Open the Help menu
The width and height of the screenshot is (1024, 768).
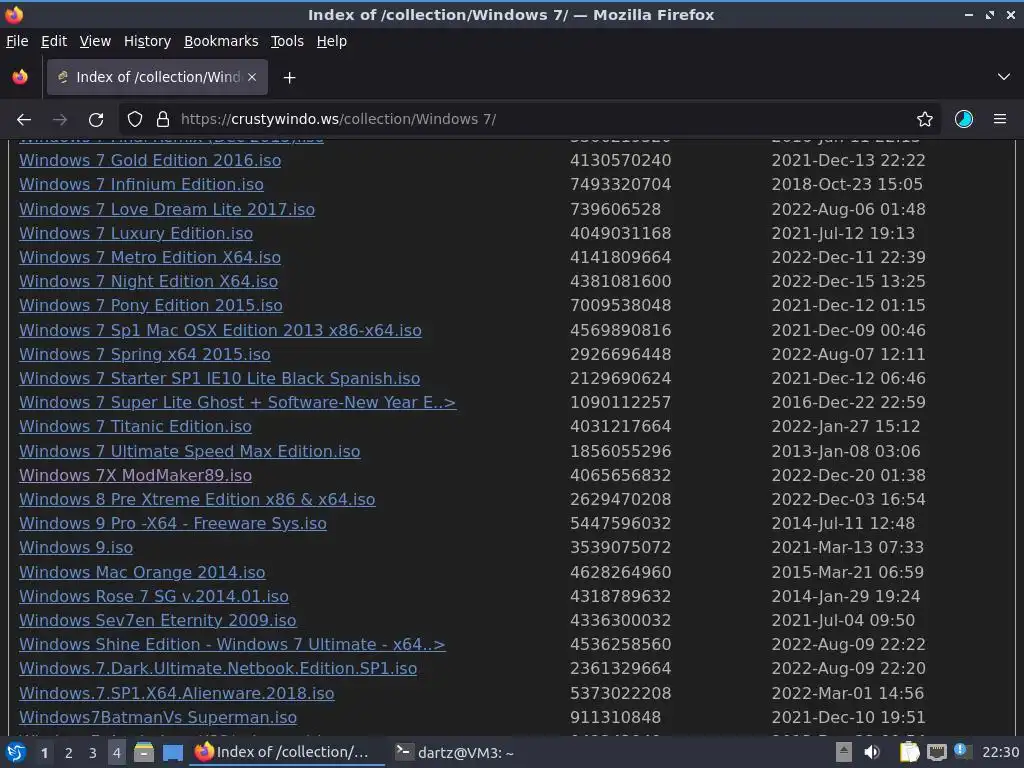click(x=332, y=41)
